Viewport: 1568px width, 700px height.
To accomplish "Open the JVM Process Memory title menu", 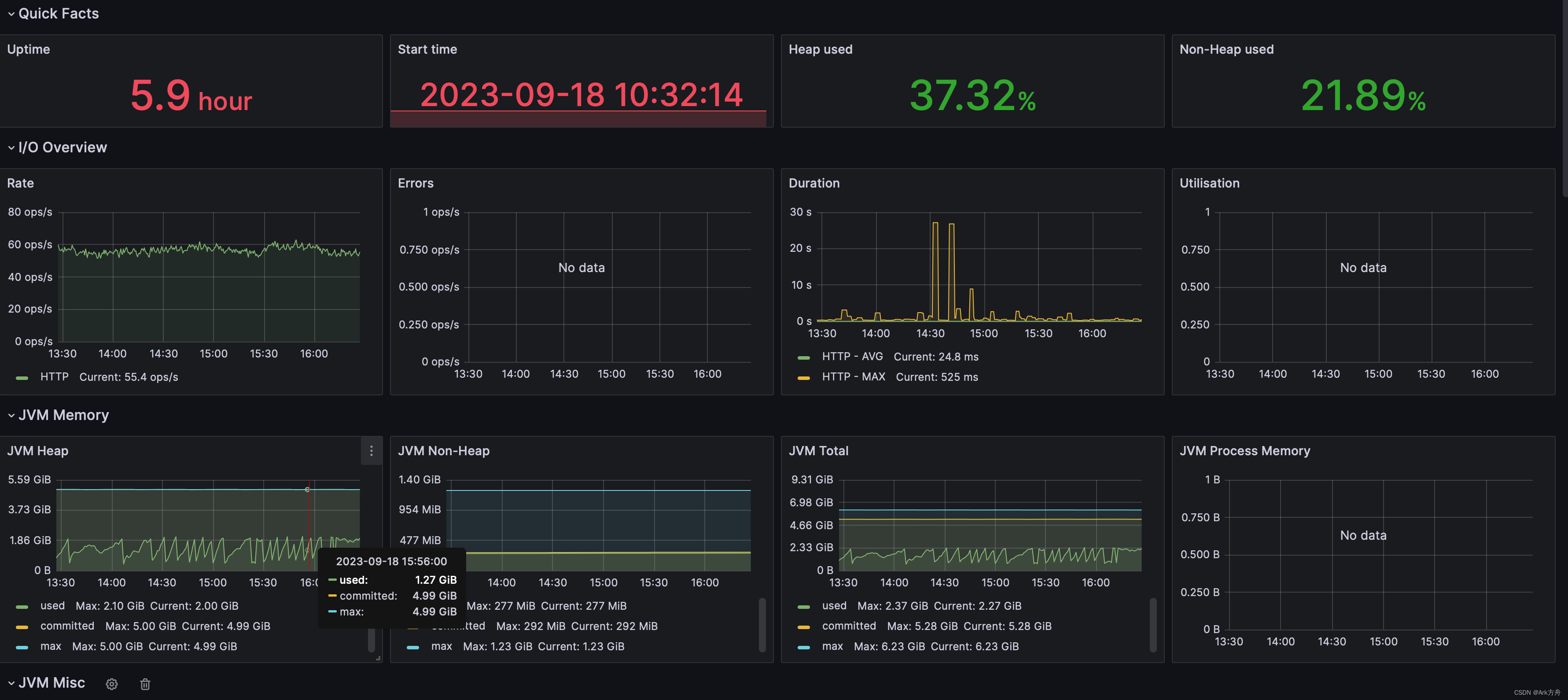I will pyautogui.click(x=1245, y=451).
